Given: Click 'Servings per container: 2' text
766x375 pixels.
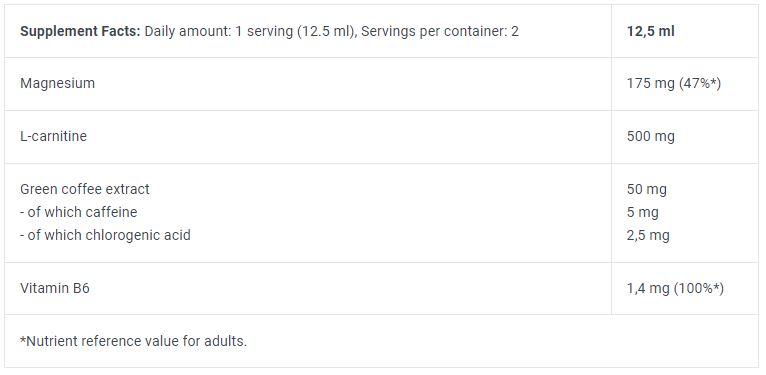Looking at the screenshot, I should [440, 31].
